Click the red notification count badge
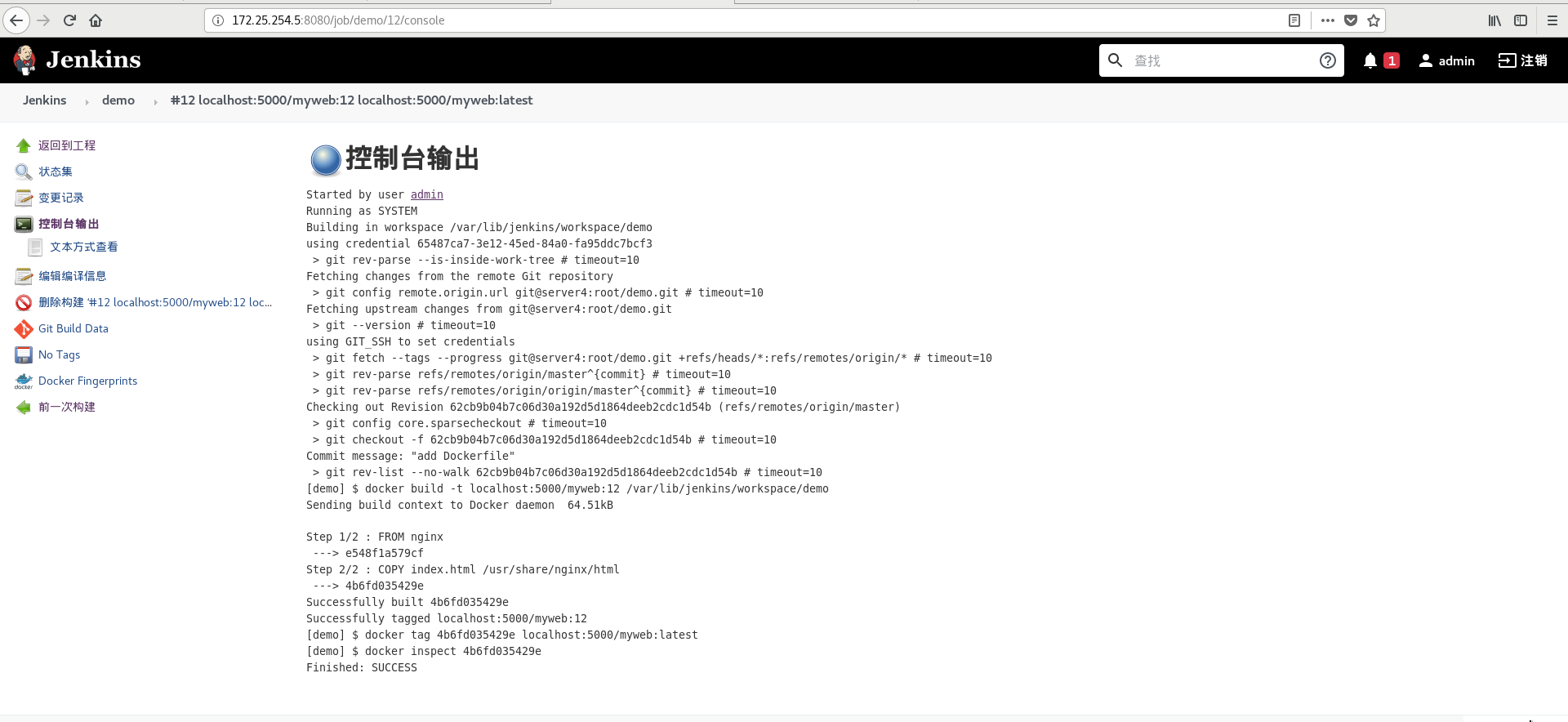The image size is (1568, 722). pos(1392,60)
